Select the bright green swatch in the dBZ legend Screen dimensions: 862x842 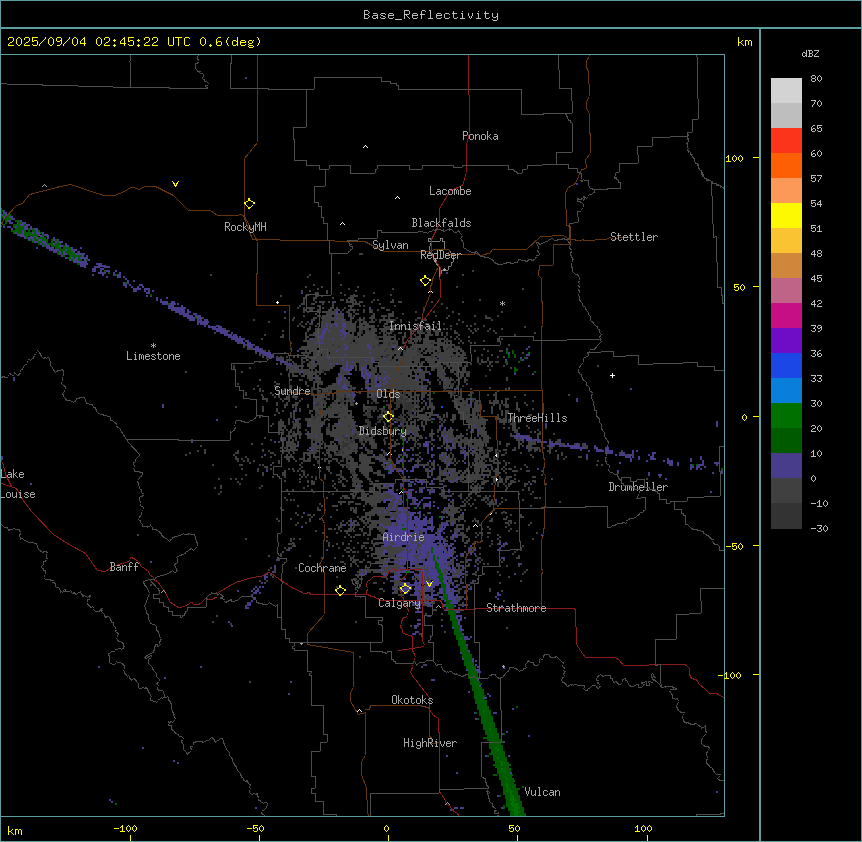[786, 416]
